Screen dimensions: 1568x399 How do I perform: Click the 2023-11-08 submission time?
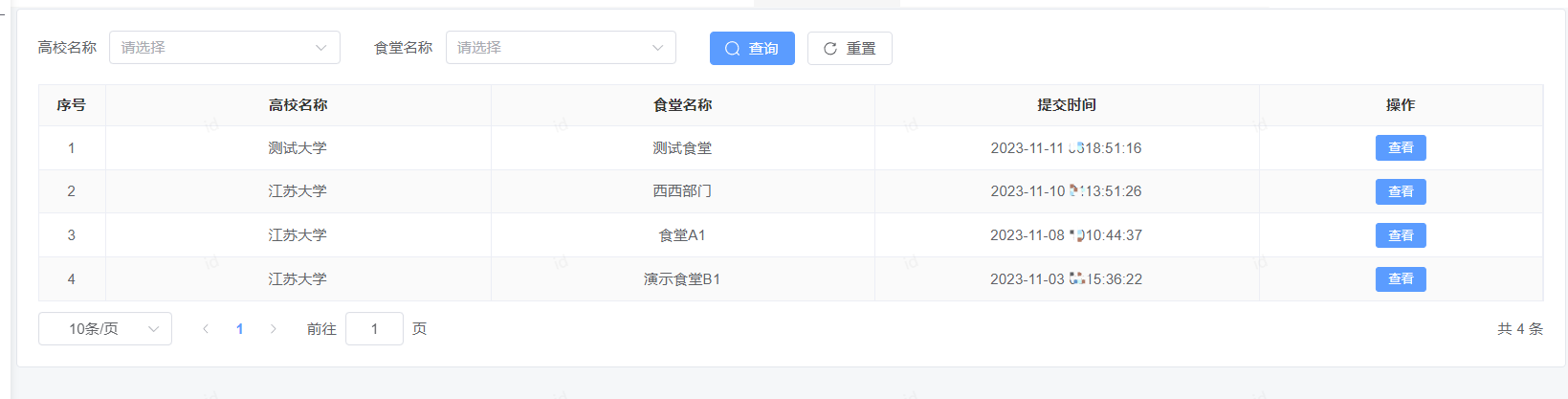pos(1066,235)
